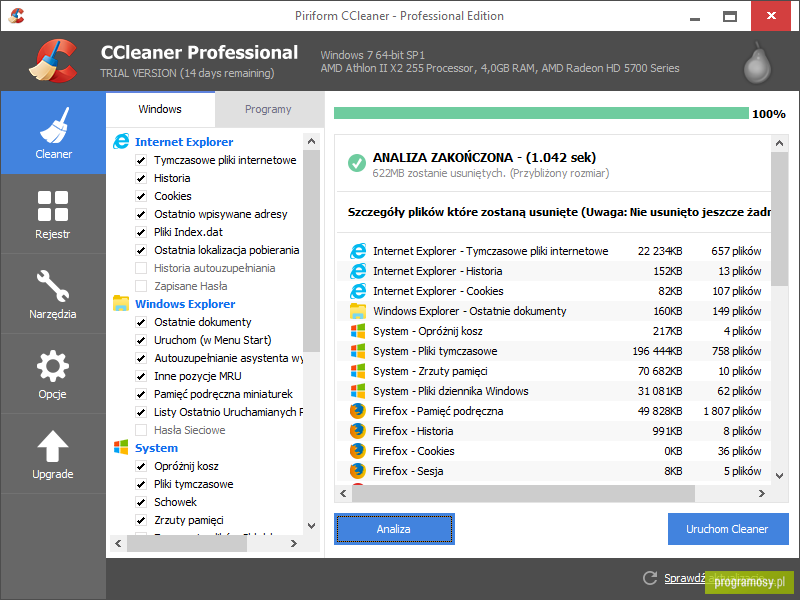This screenshot has height=600, width=800.
Task: Open the Opcje gear settings section
Action: point(53,374)
